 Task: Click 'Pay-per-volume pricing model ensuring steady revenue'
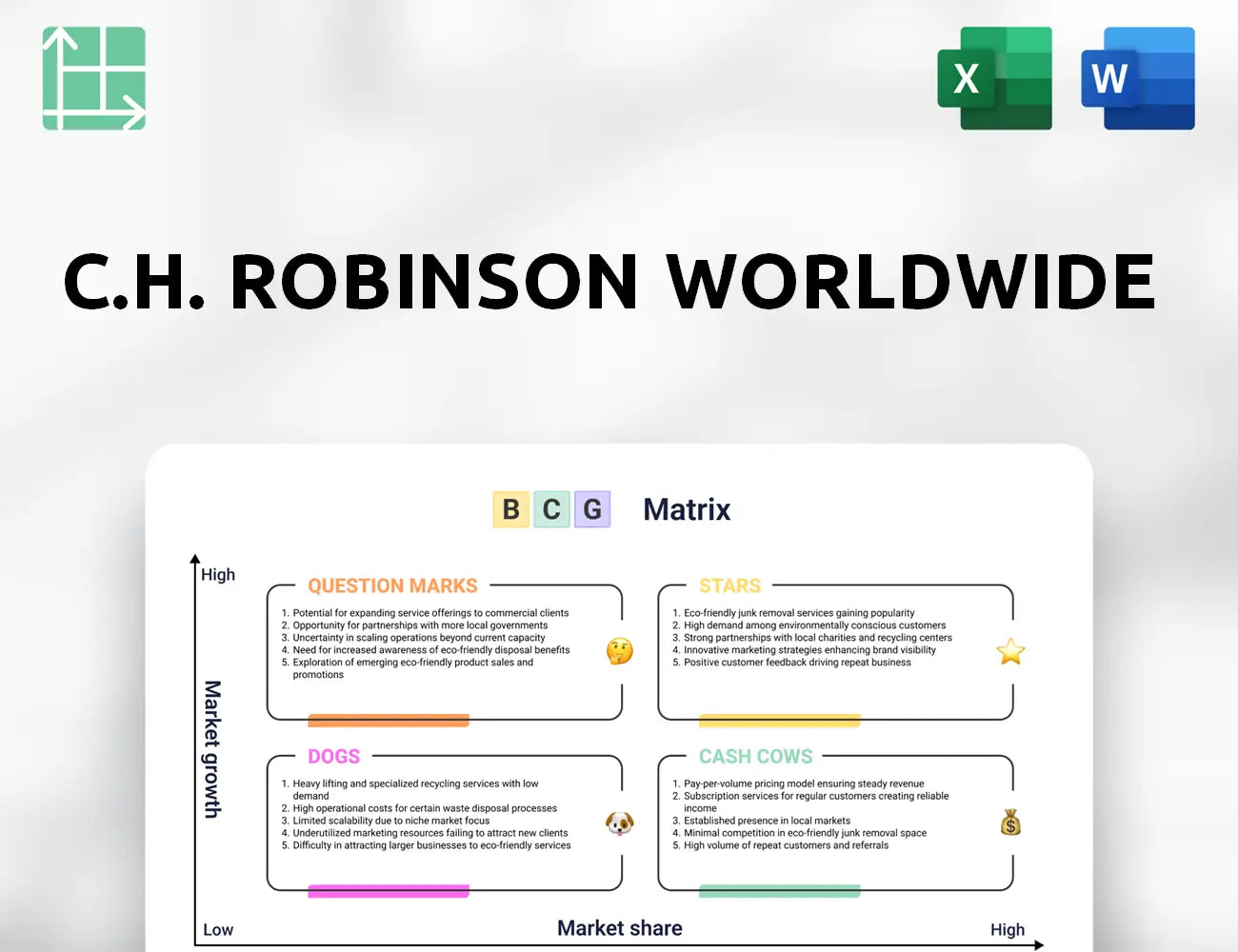(x=804, y=783)
